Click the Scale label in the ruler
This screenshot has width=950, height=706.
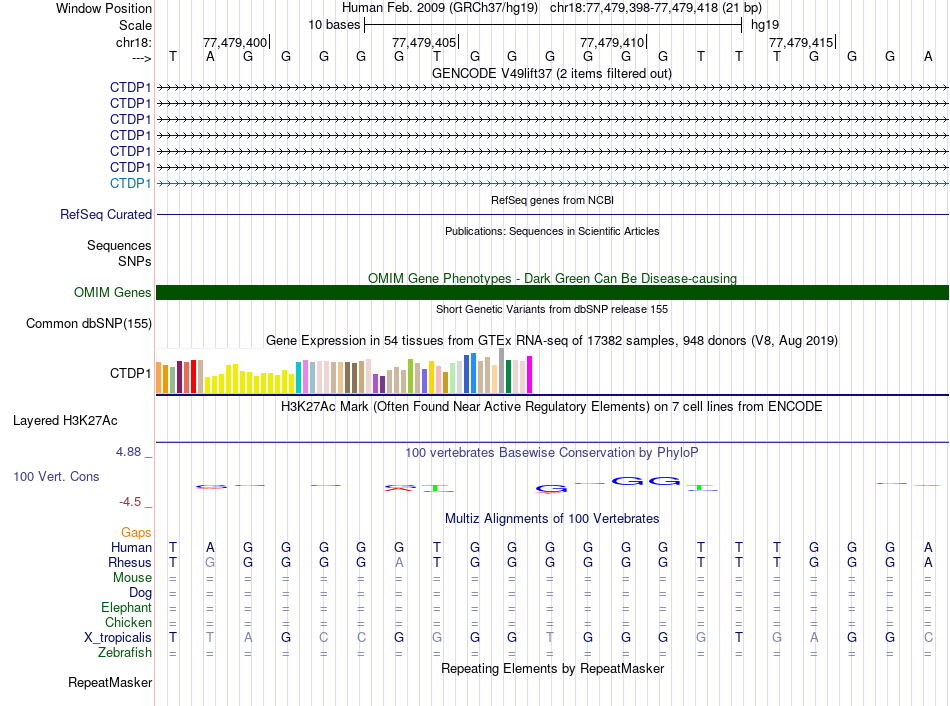135,25
